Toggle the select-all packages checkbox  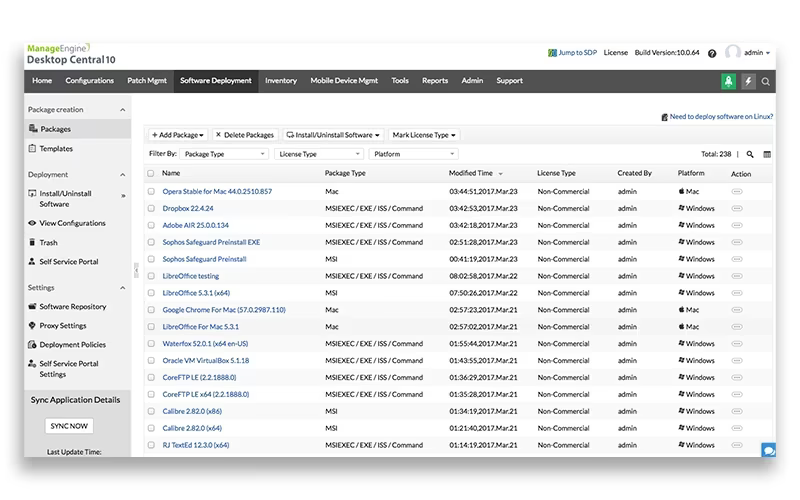click(151, 173)
